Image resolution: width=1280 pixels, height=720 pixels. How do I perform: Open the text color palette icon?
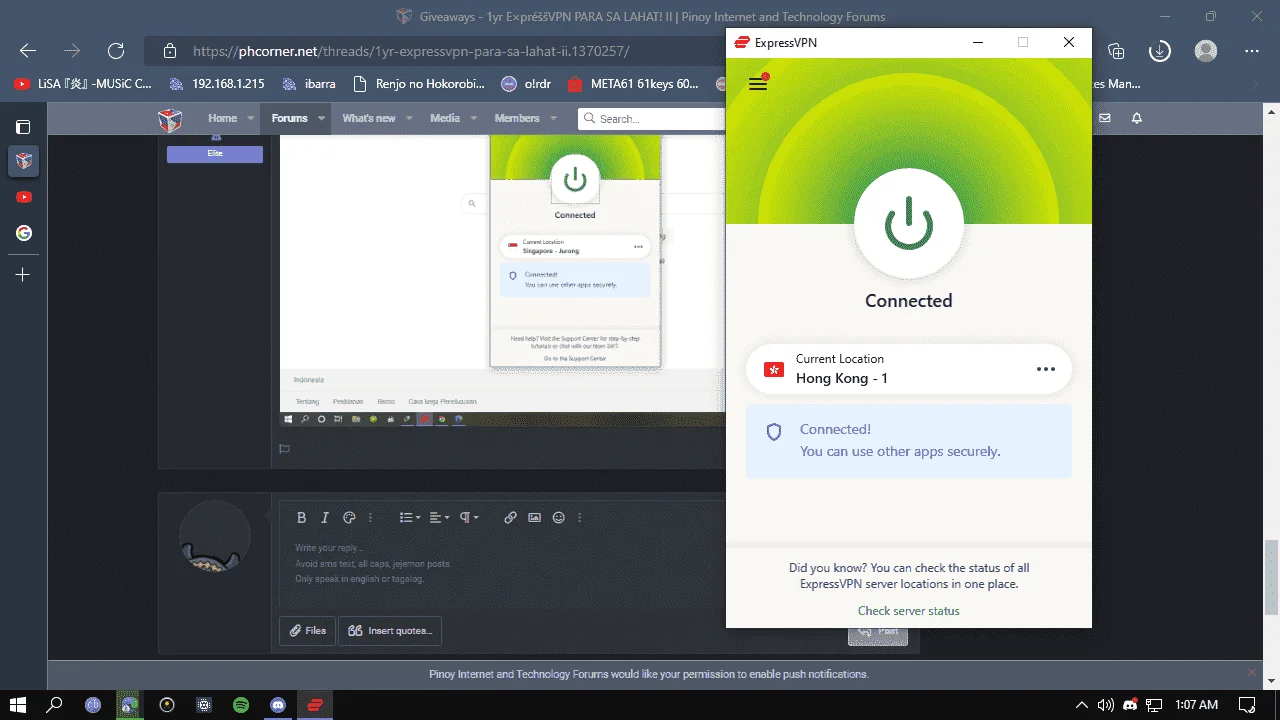click(349, 518)
